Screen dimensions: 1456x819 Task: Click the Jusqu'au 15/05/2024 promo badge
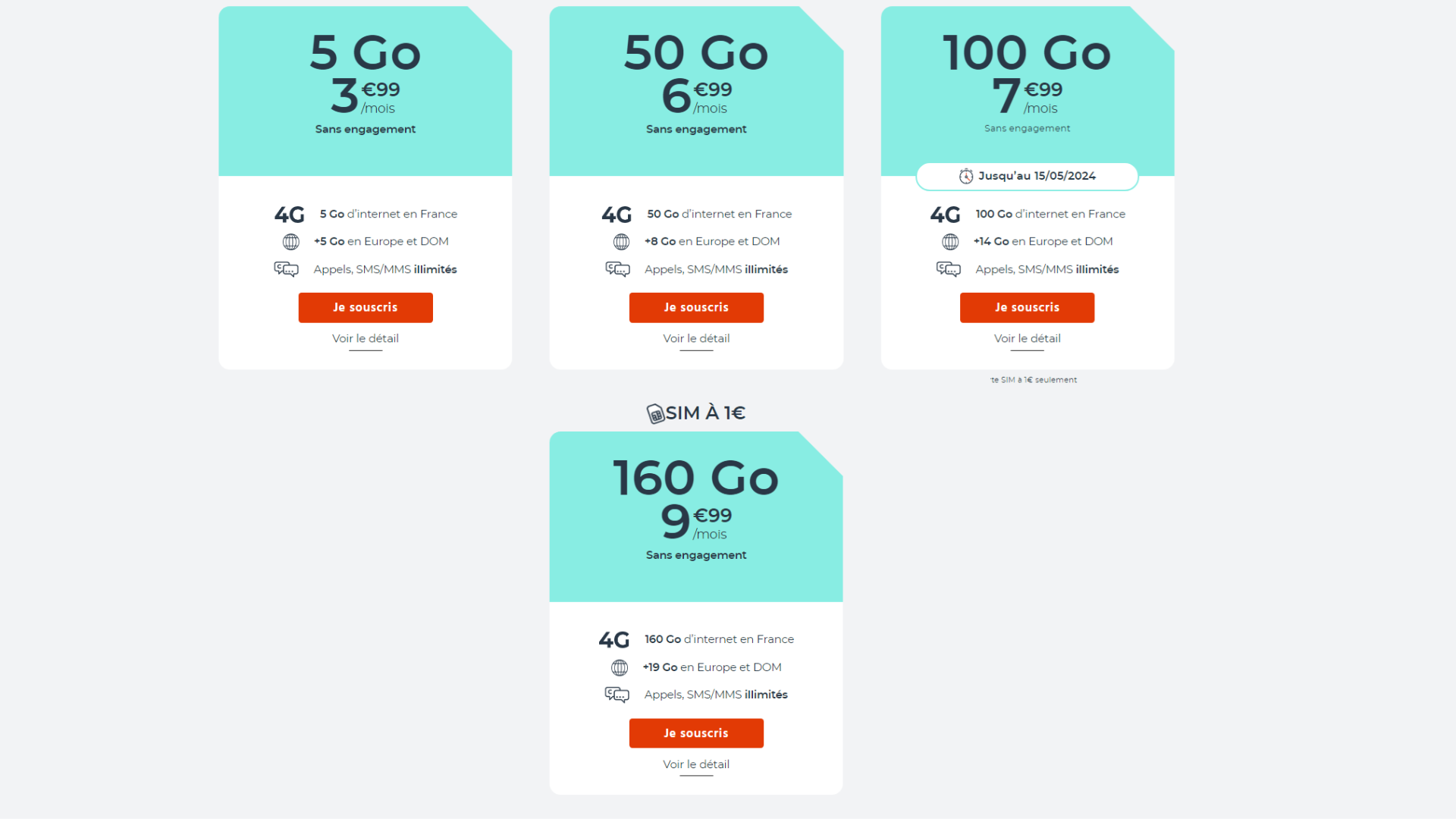pyautogui.click(x=1027, y=176)
